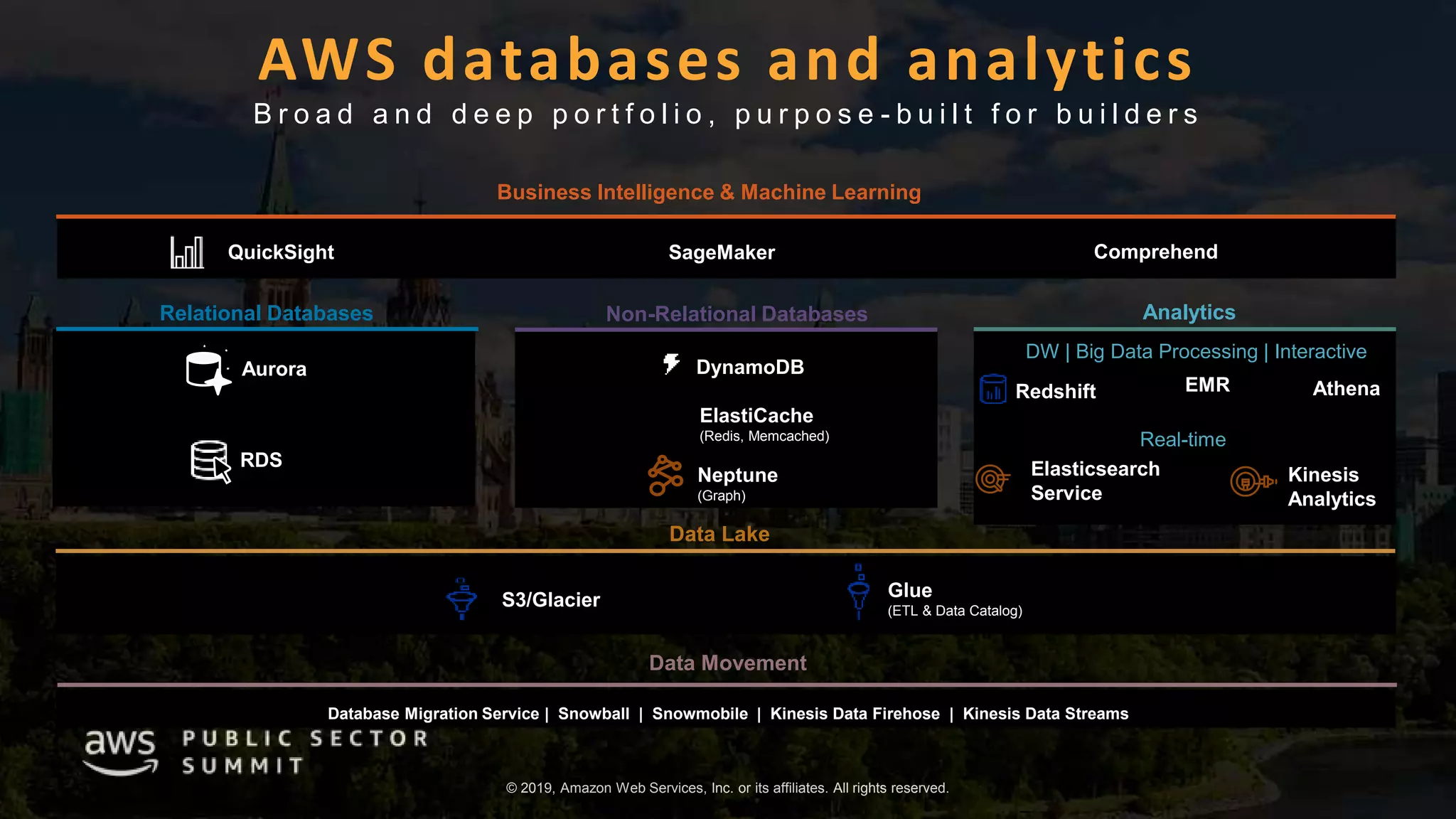Click the S3/Glacier blue funnel icon
This screenshot has height=819, width=1456.
point(461,599)
